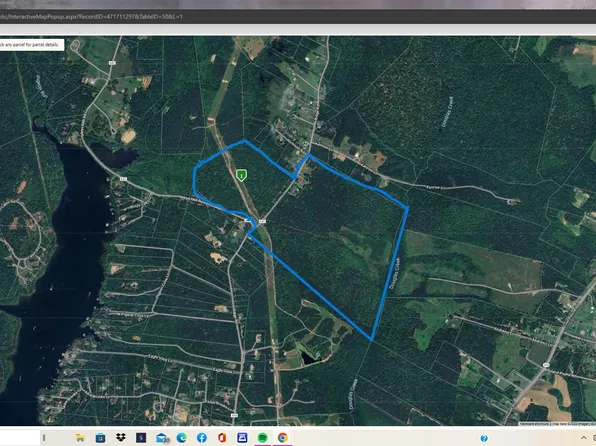596x446 pixels.
Task: Open Facebook from the taskbar
Action: 202,438
